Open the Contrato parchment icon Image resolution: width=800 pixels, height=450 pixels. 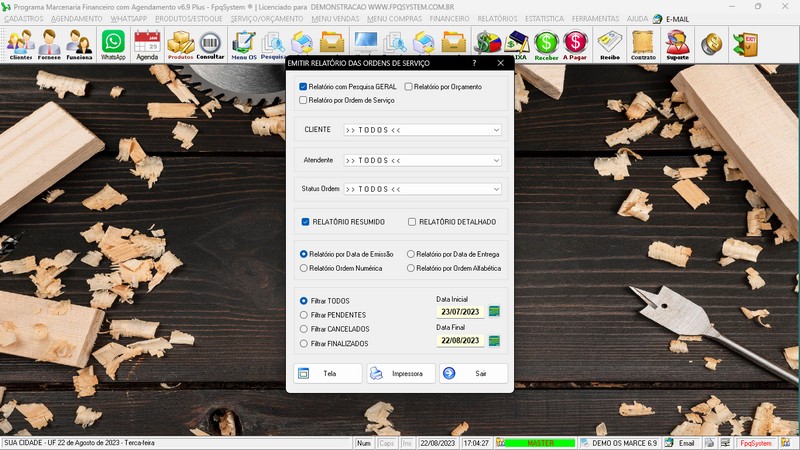[x=643, y=45]
